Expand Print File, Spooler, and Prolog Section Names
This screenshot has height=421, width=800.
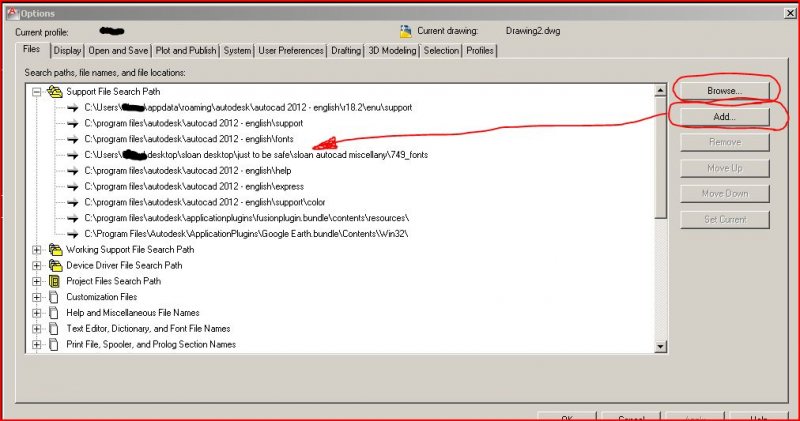pos(36,345)
